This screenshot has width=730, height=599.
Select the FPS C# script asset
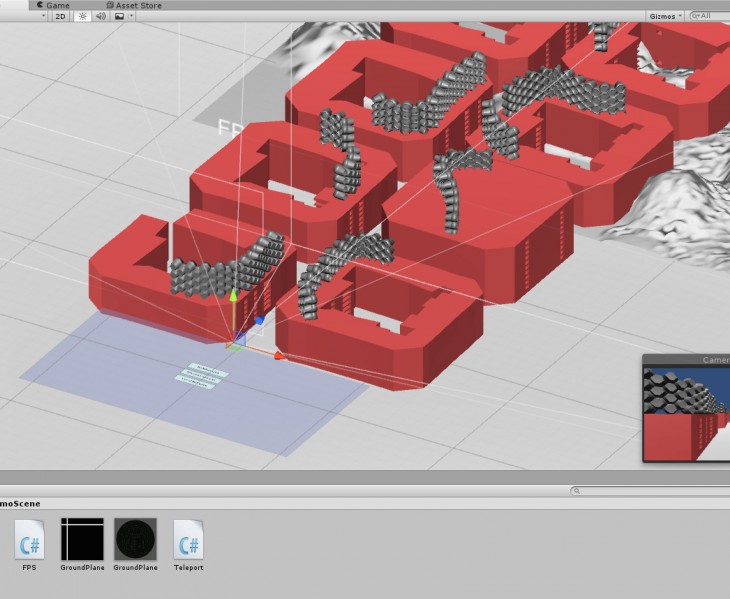click(29, 540)
